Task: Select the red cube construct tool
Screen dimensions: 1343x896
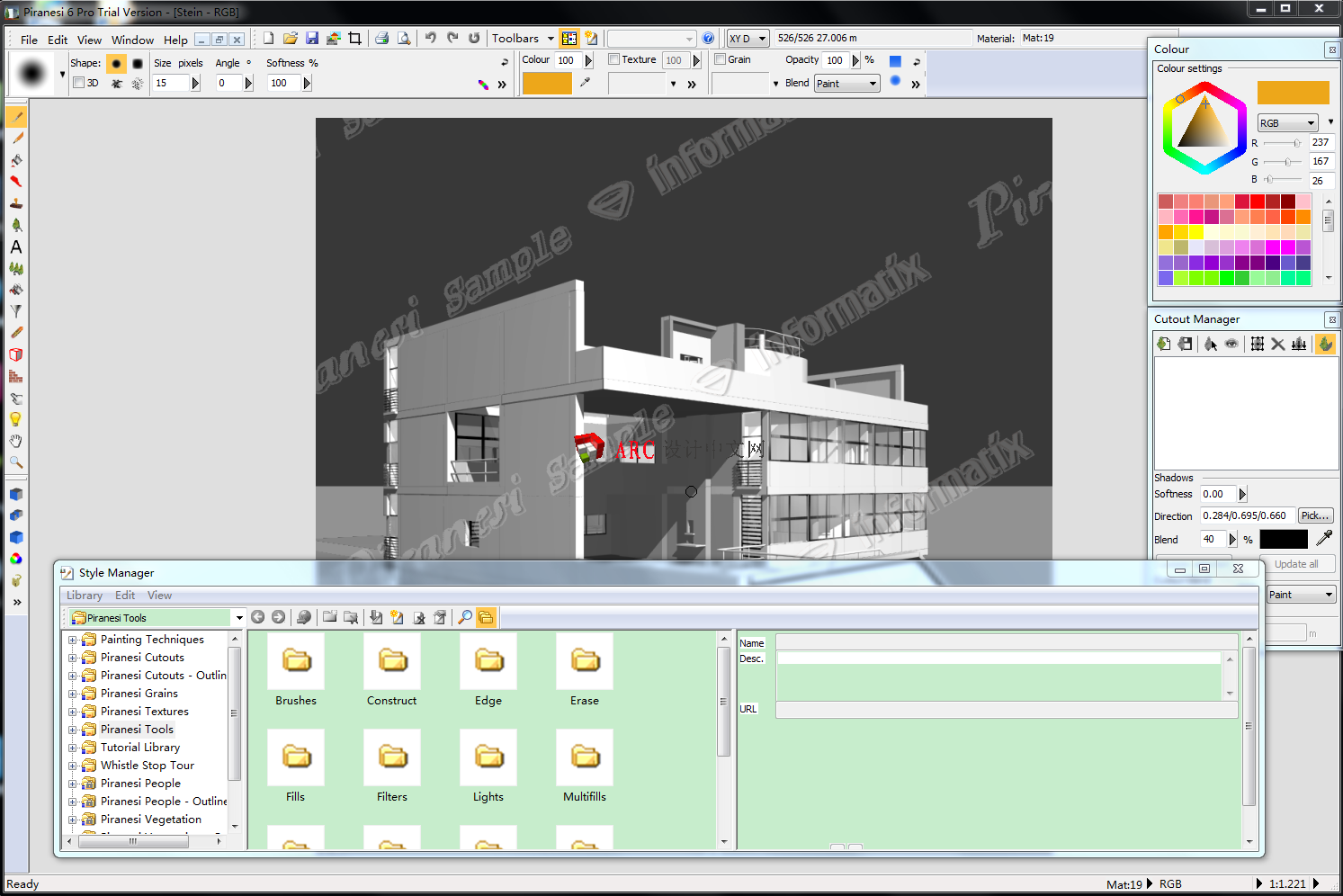Action: pos(16,354)
